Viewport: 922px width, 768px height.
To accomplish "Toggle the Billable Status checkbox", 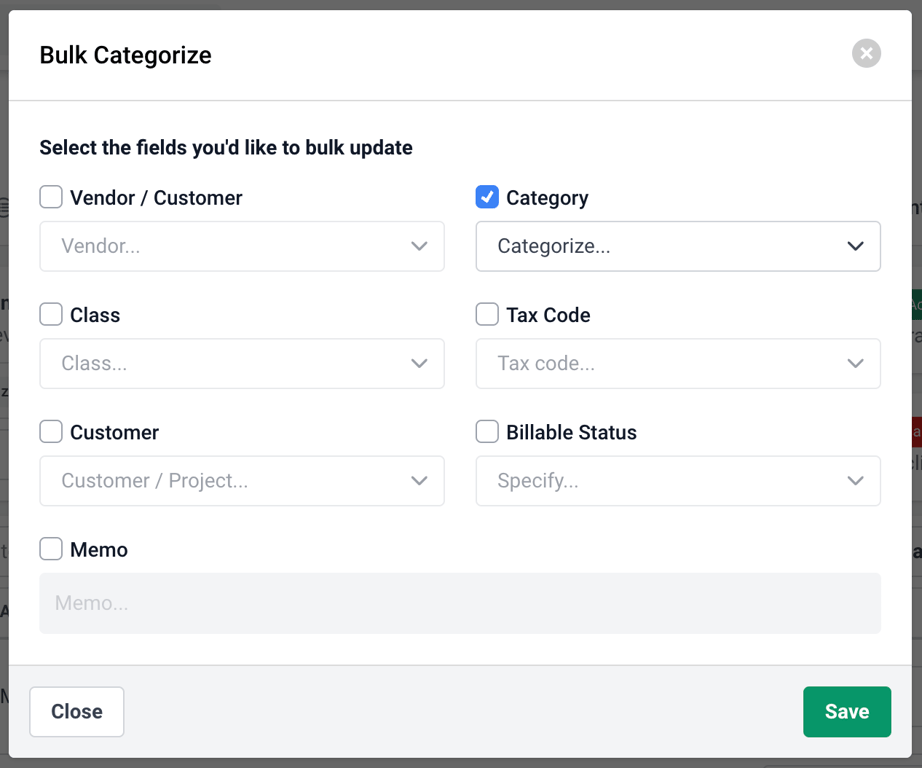I will tap(487, 432).
